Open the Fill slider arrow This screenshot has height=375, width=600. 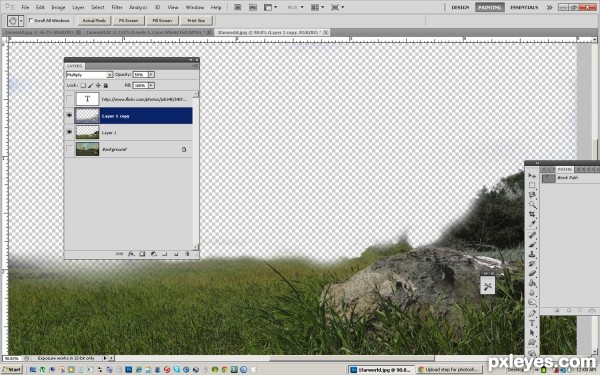[152, 85]
